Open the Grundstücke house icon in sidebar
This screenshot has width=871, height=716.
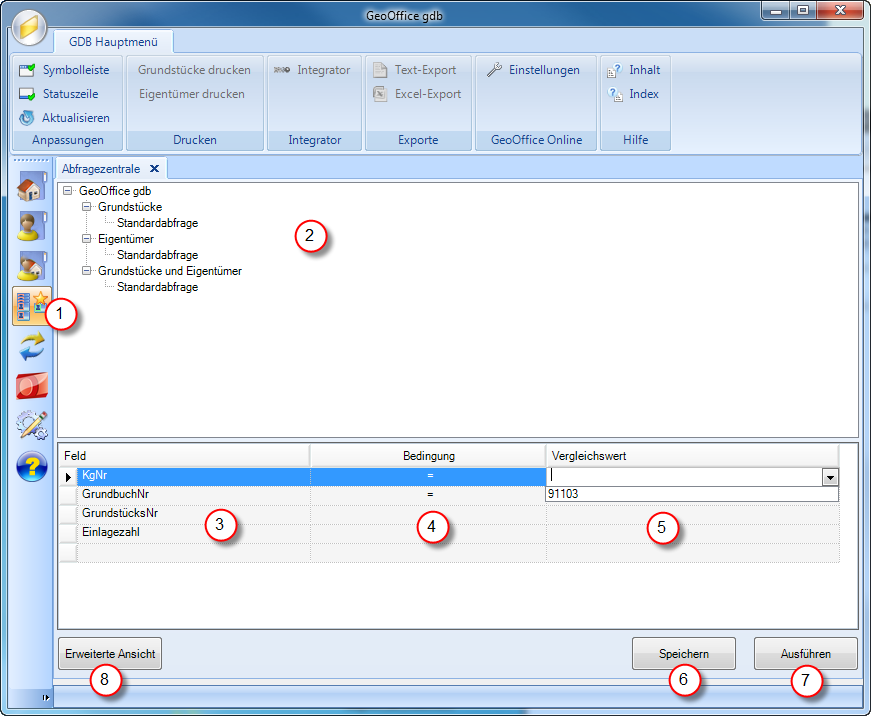pos(32,187)
